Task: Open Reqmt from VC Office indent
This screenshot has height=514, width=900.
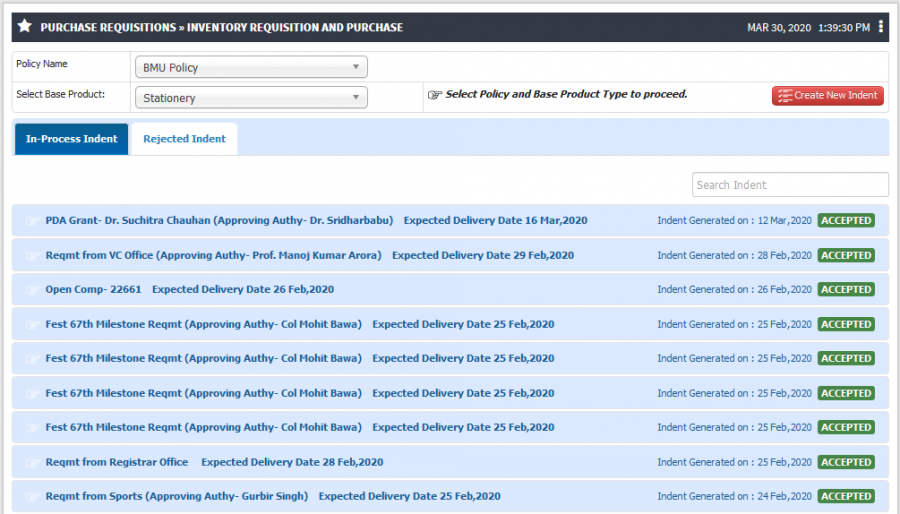Action: (214, 255)
